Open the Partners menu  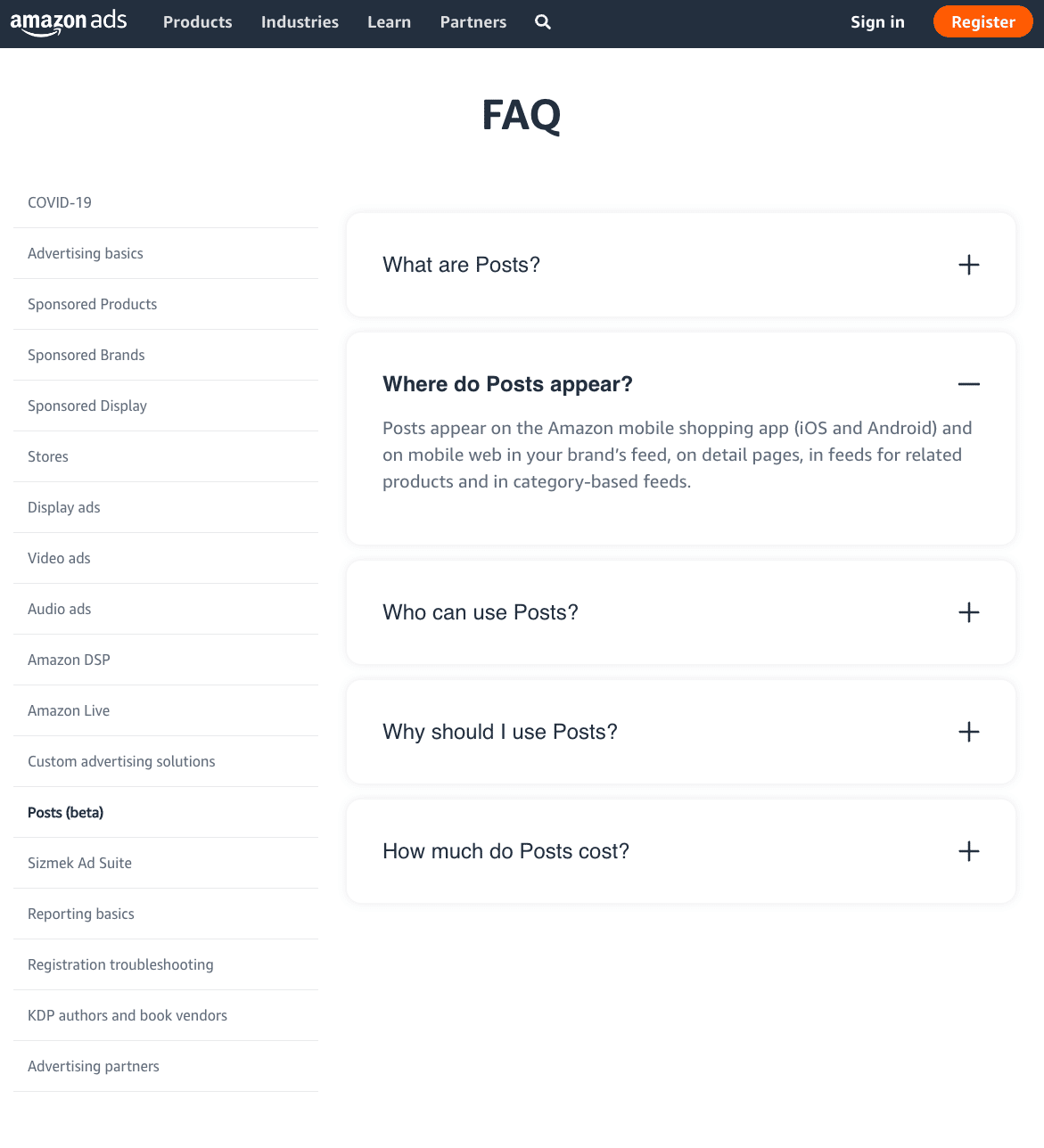click(x=473, y=22)
